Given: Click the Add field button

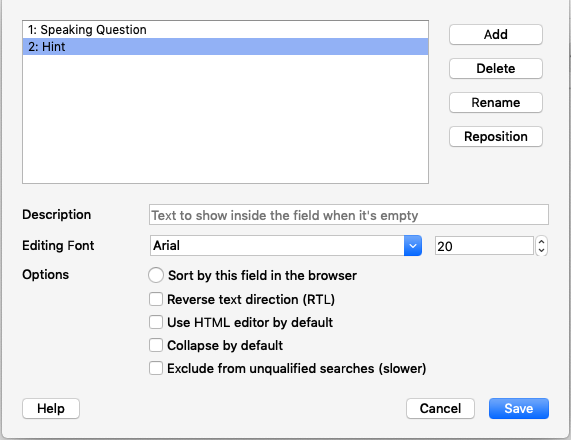Looking at the screenshot, I should (496, 35).
